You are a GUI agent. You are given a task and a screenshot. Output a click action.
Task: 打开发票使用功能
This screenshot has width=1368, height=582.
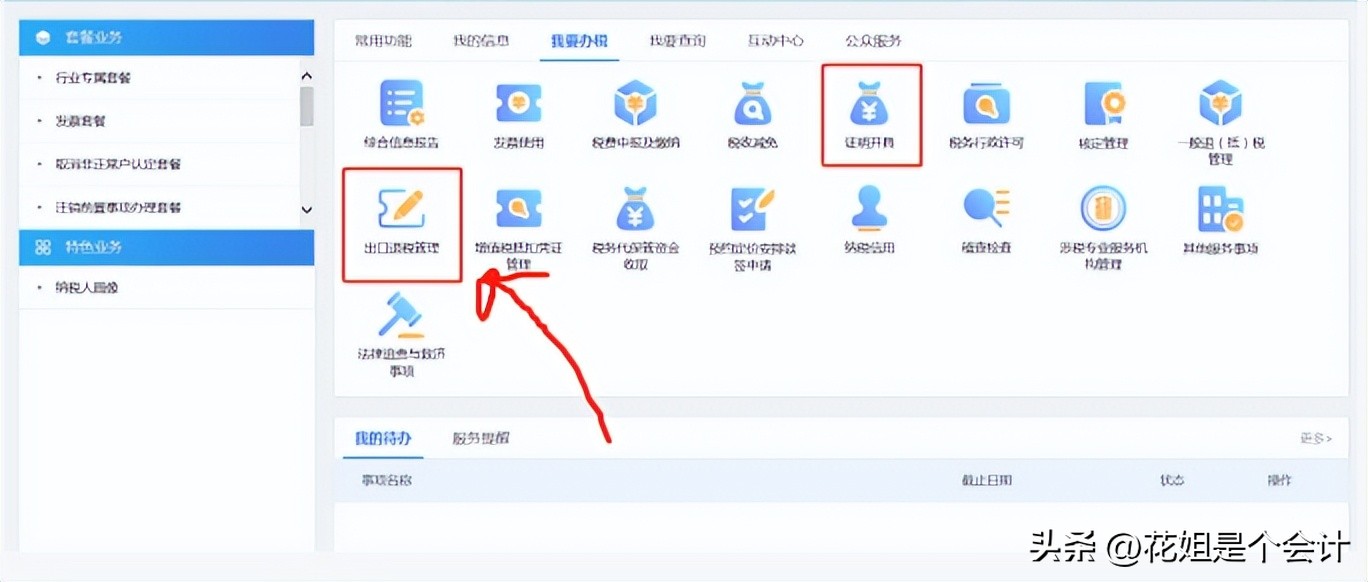click(518, 110)
